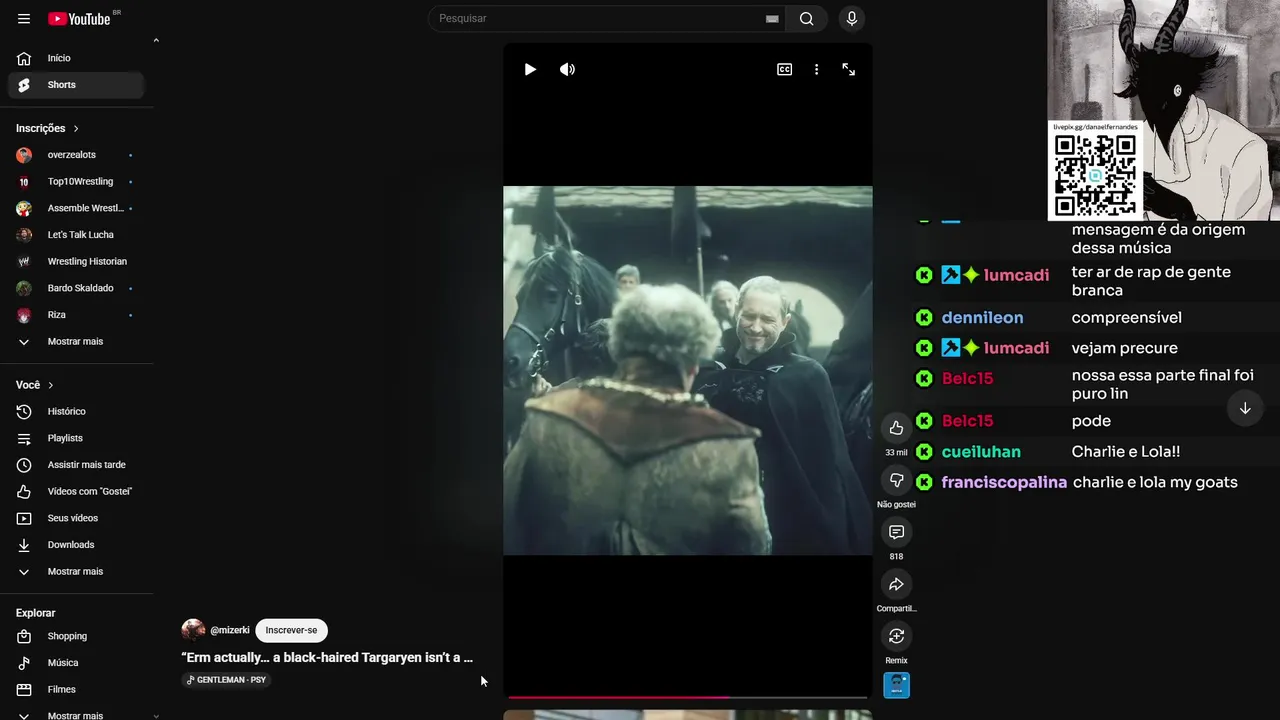Mute the Short's volume
Viewport: 1280px width, 720px height.
pos(567,70)
